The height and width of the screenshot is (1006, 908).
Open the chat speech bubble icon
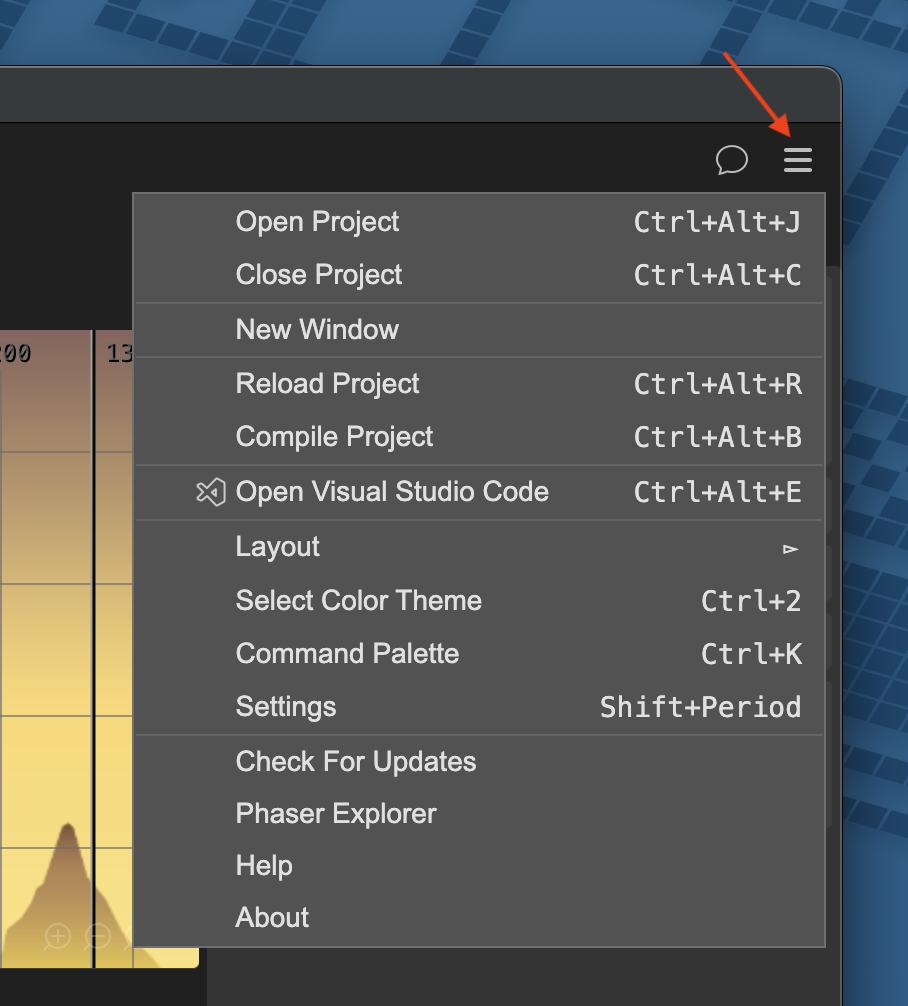point(732,160)
